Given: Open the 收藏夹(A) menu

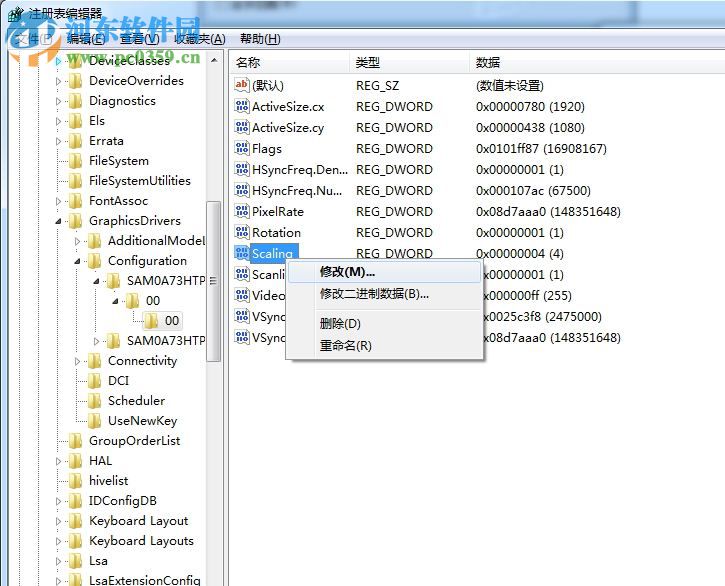Looking at the screenshot, I should click(x=200, y=39).
